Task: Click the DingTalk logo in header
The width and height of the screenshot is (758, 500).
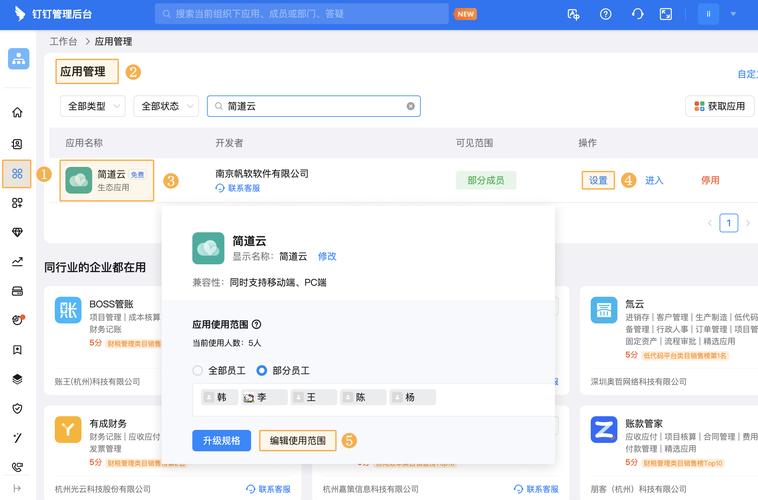Action: (x=19, y=14)
